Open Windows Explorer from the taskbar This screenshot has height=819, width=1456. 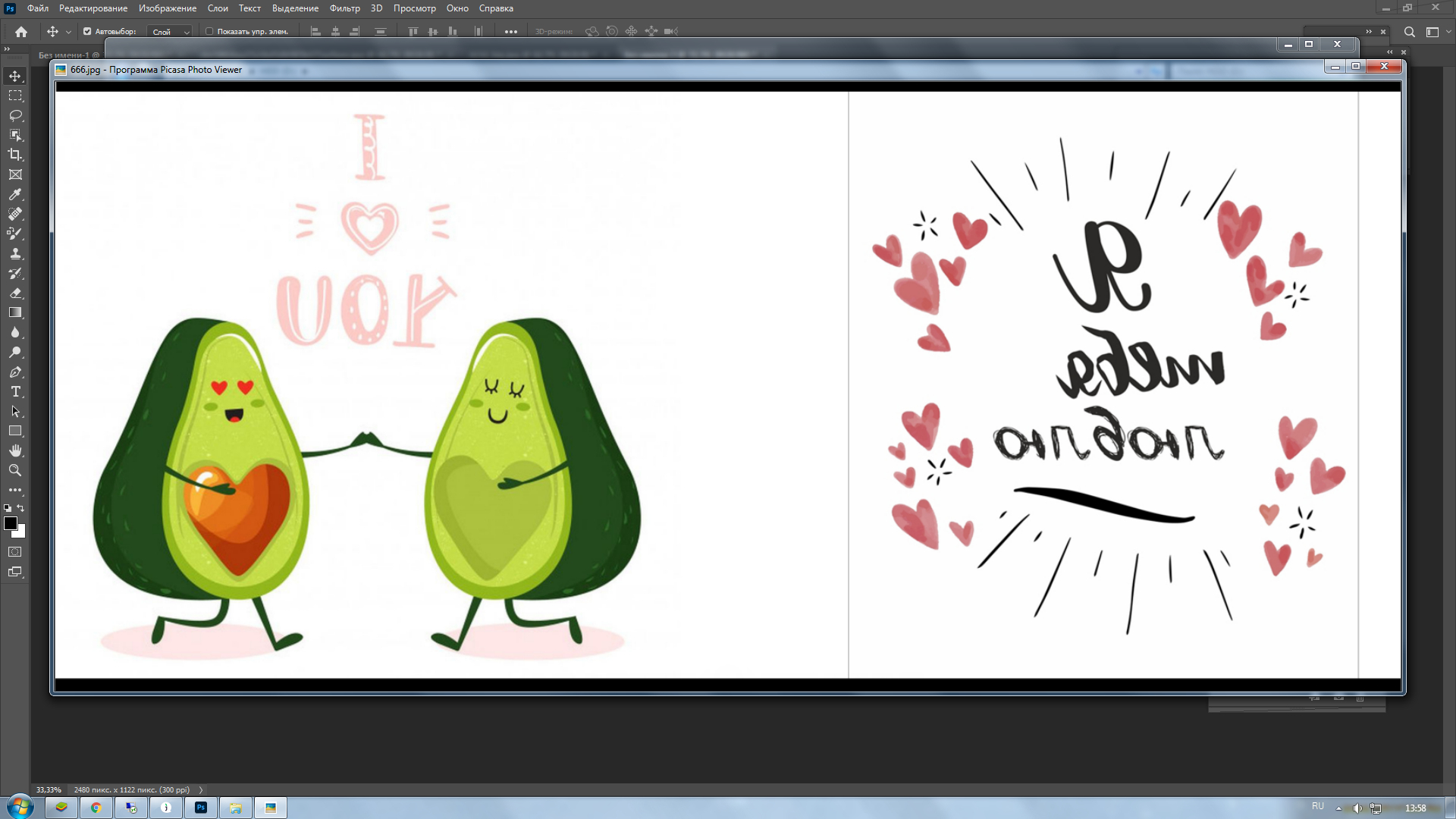(x=236, y=808)
